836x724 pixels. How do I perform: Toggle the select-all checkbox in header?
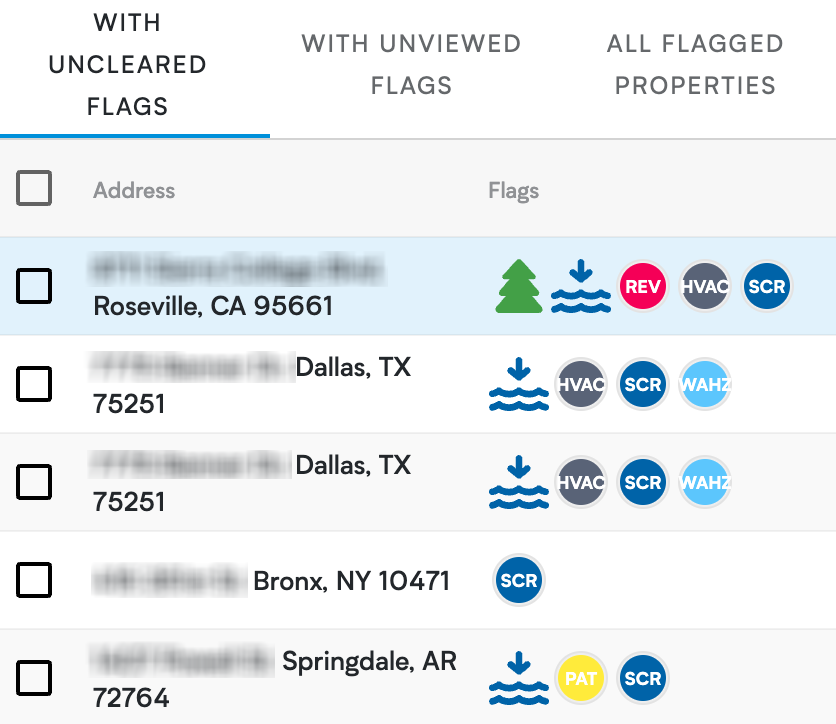pos(34,188)
